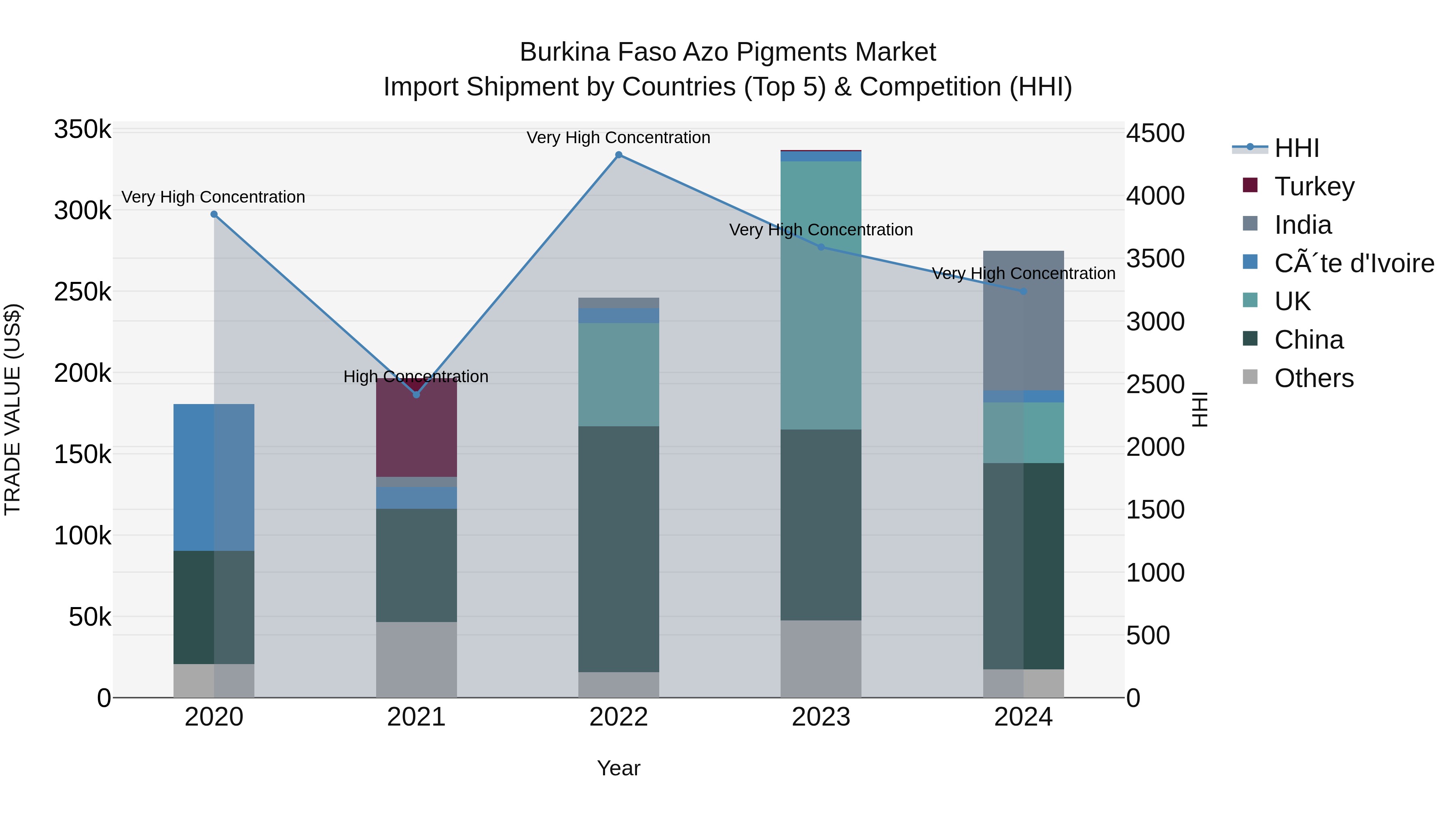Viewport: 1456px width, 819px height.
Task: Click the '2500' right axis tick label
Action: pos(1156,384)
